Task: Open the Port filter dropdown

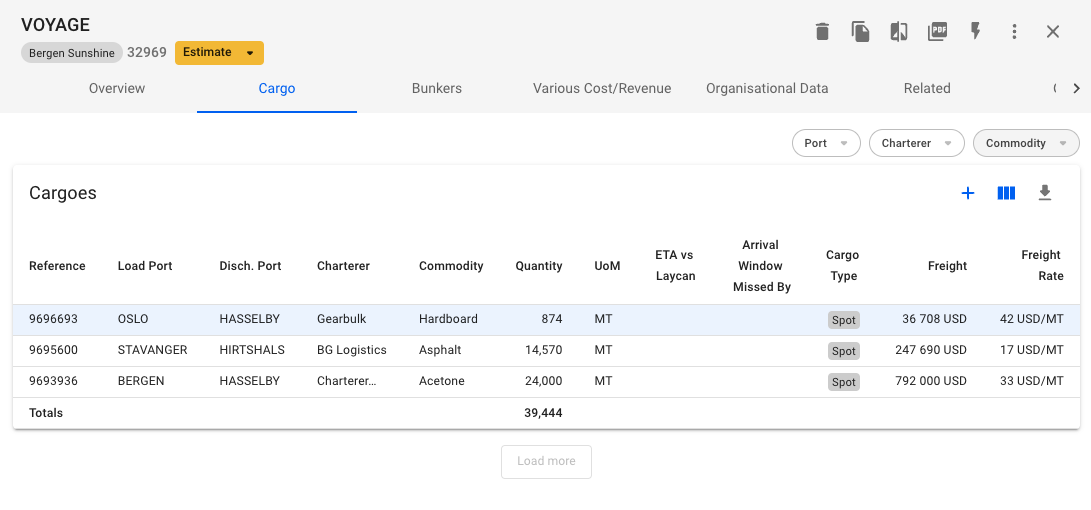Action: (826, 143)
